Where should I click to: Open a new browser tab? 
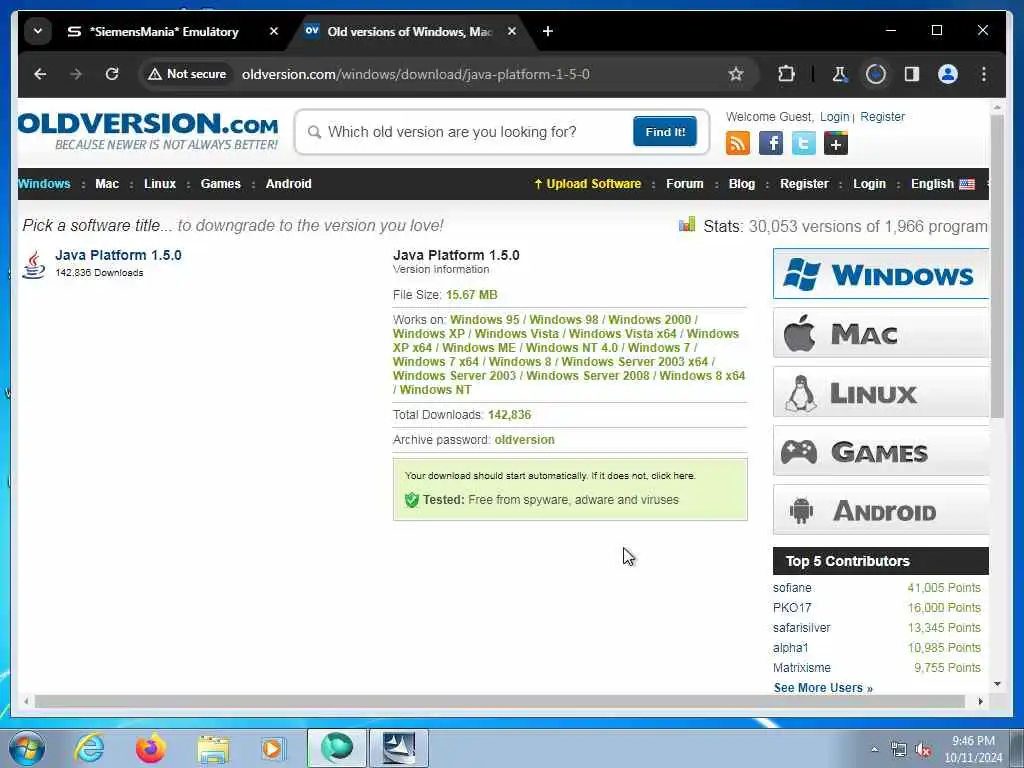pos(547,31)
